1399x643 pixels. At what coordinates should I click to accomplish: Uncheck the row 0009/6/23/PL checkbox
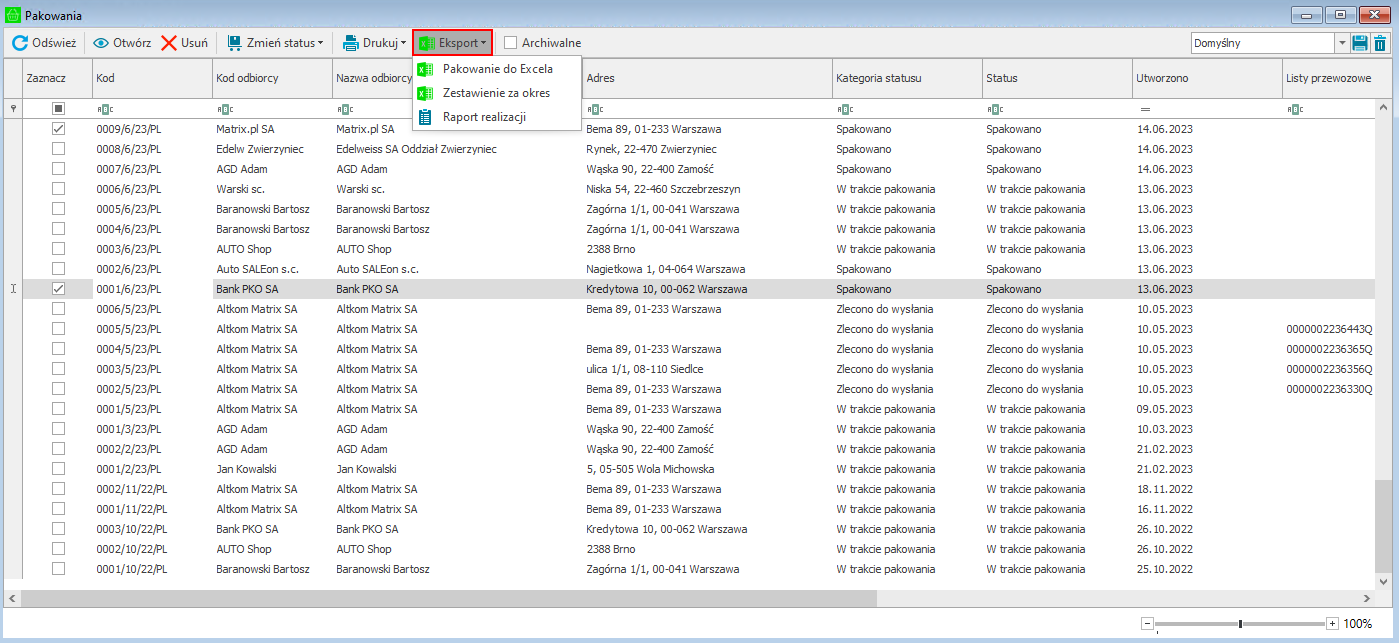coord(58,129)
